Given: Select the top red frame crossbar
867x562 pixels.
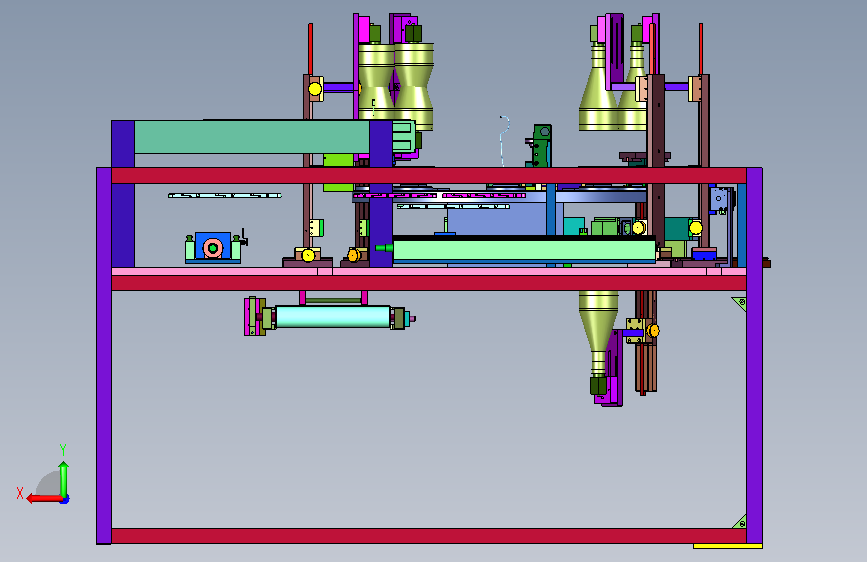Looking at the screenshot, I should [x=429, y=176].
